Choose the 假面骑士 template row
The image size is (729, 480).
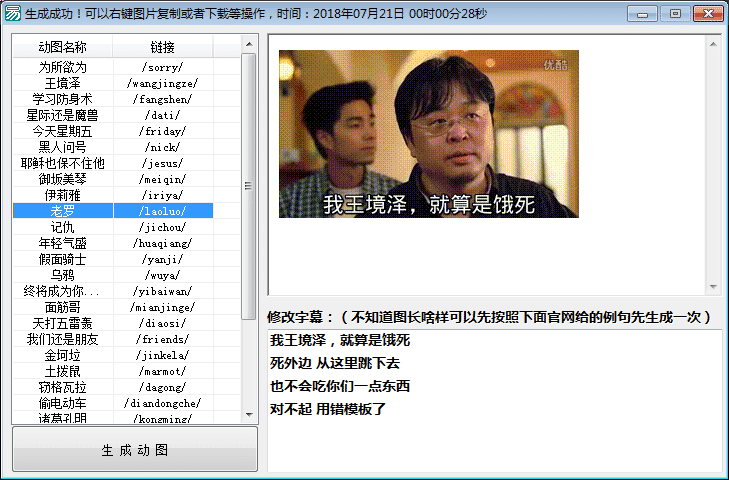(63, 259)
